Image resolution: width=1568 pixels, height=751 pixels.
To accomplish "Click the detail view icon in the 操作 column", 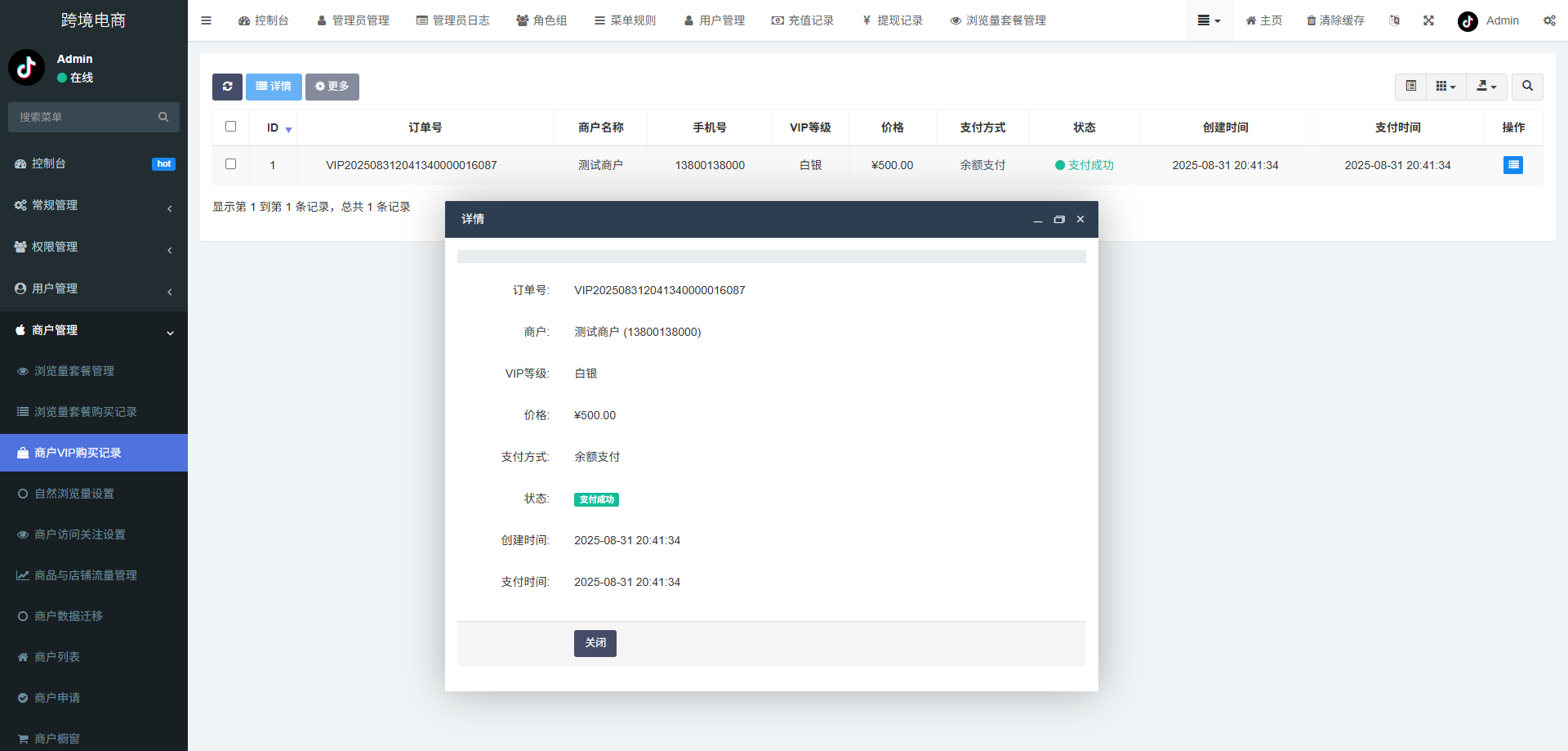I will coord(1513,164).
